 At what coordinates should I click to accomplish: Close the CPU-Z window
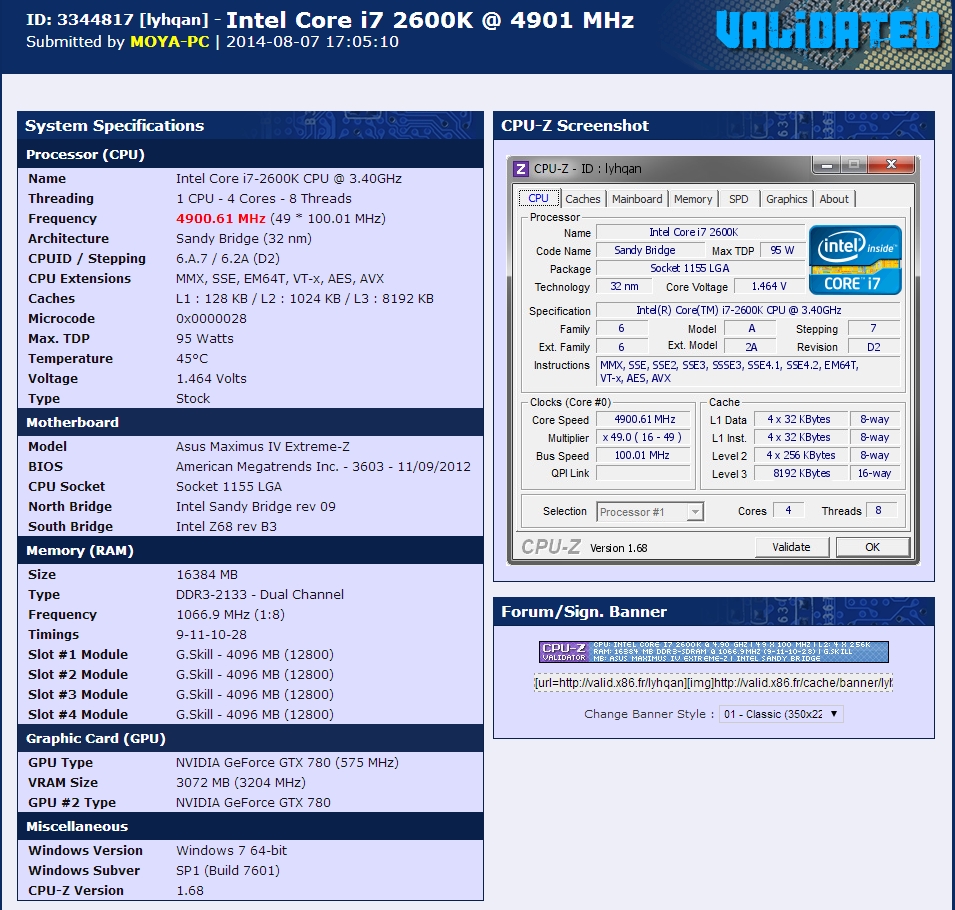click(891, 164)
